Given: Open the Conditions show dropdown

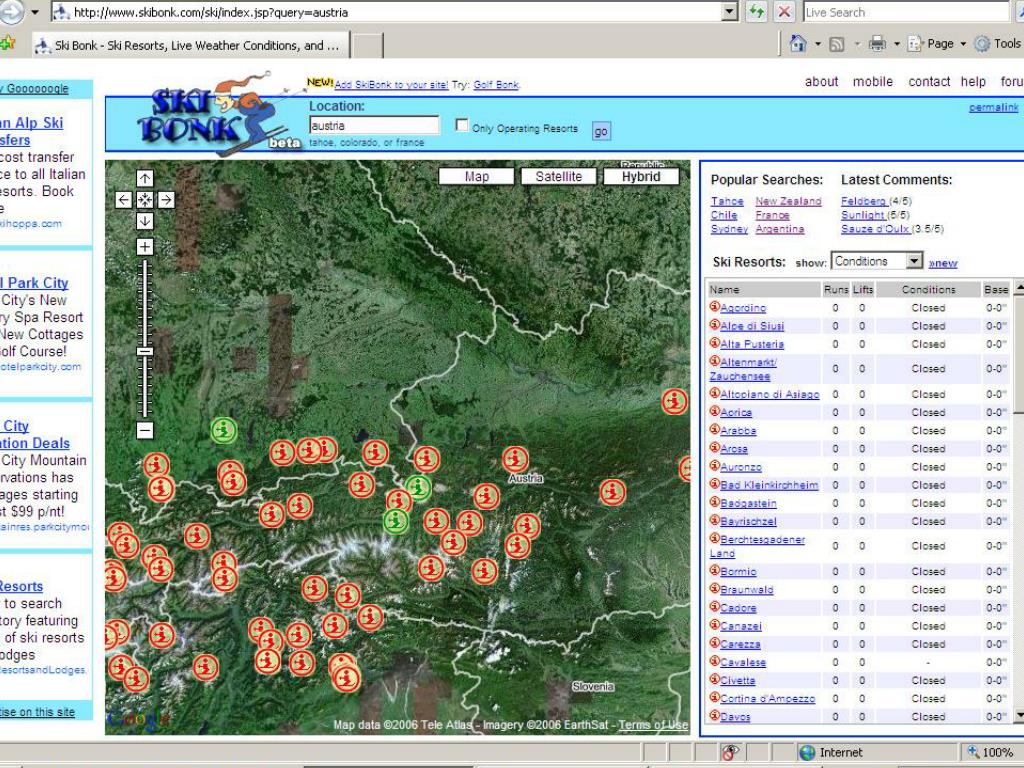Looking at the screenshot, I should tap(876, 261).
